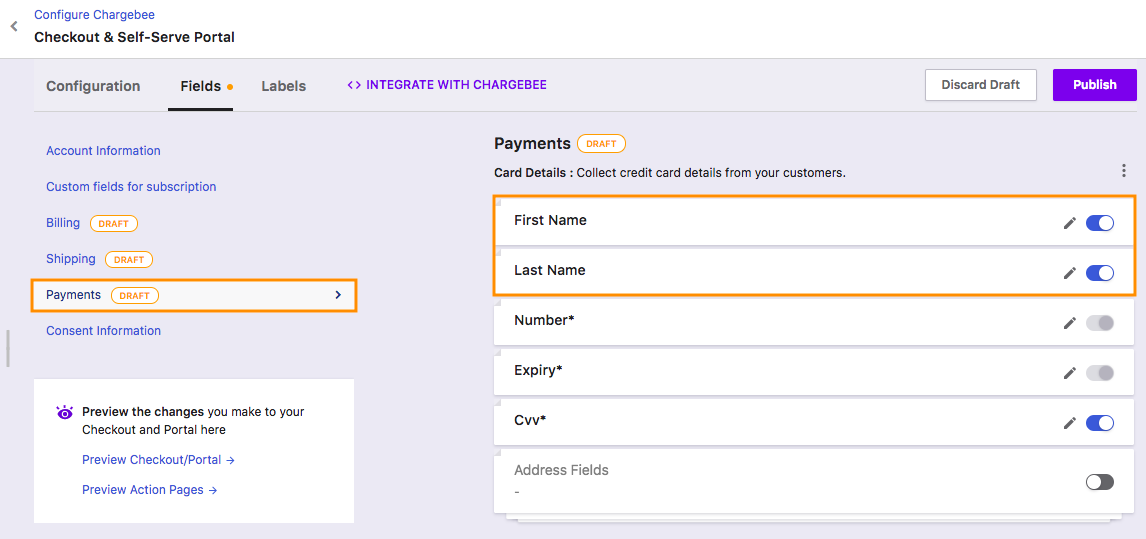Select Account Information in the sidebar
Screen dimensions: 1146x539
point(103,151)
